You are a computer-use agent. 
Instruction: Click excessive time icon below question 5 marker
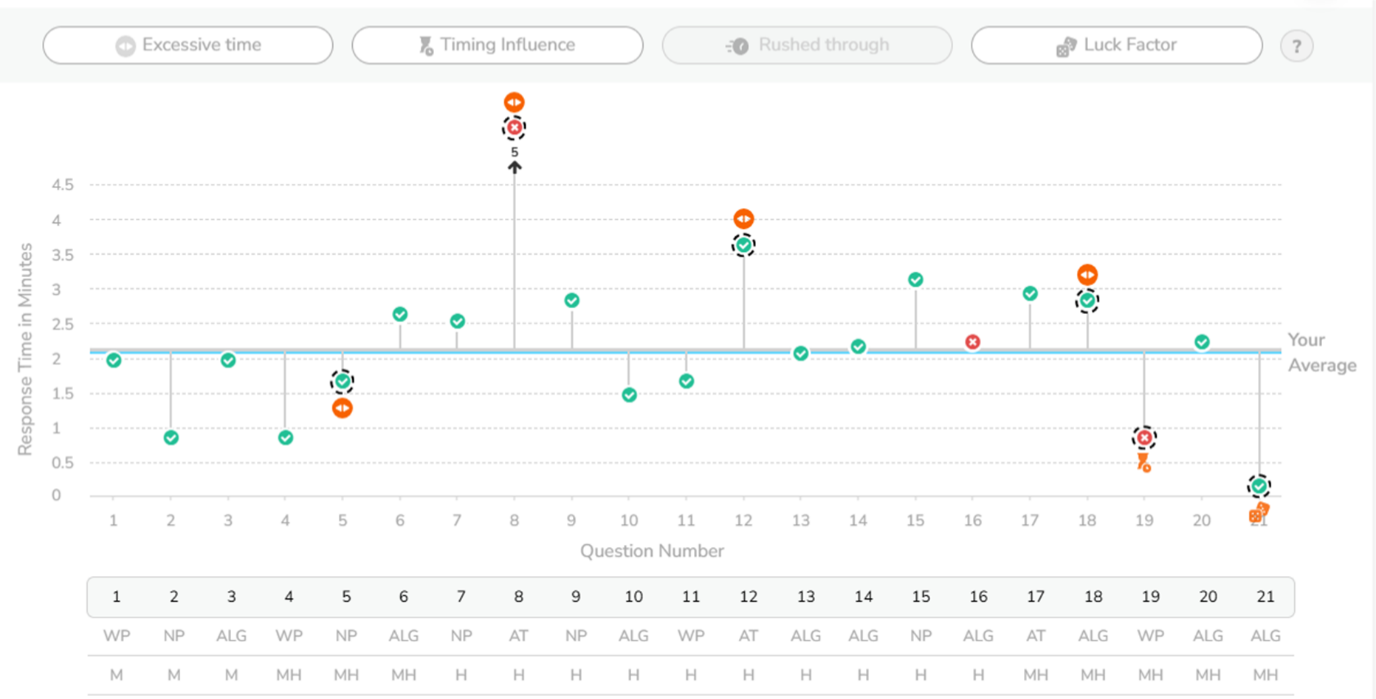[342, 408]
